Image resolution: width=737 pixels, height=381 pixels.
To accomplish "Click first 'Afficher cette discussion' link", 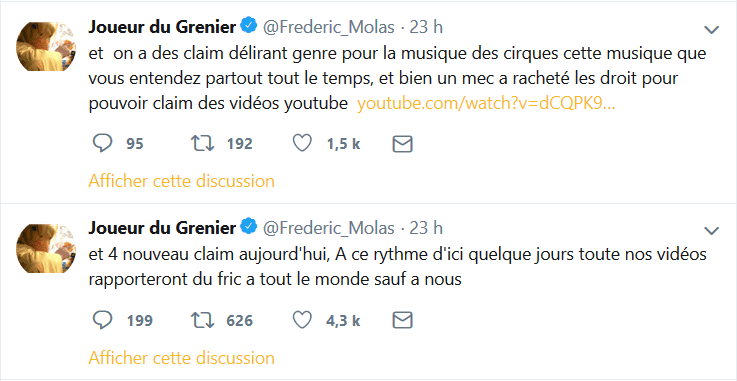I will click(x=181, y=181).
